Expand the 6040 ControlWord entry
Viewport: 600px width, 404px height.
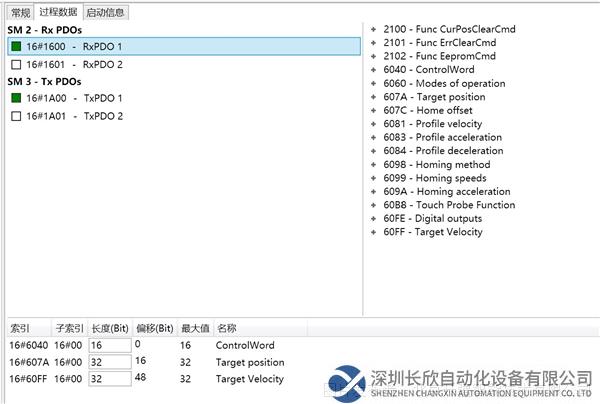point(374,70)
